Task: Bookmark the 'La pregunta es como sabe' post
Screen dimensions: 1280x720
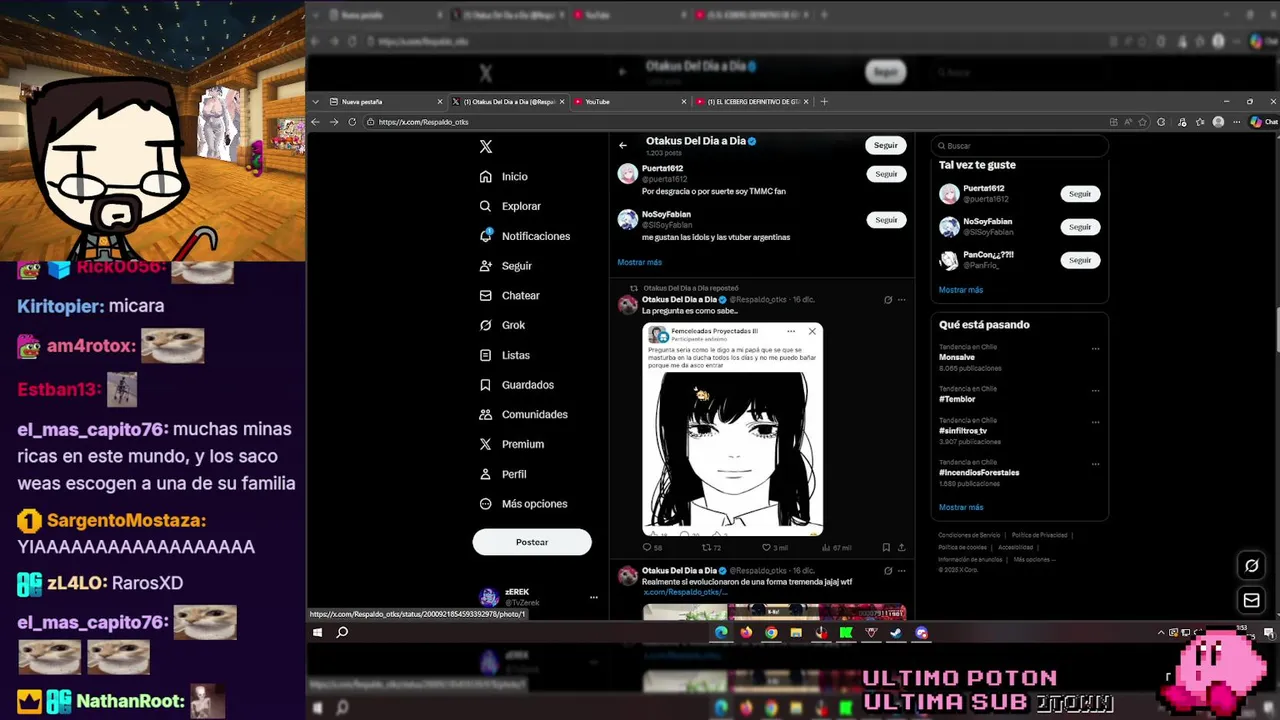Action: (x=886, y=548)
